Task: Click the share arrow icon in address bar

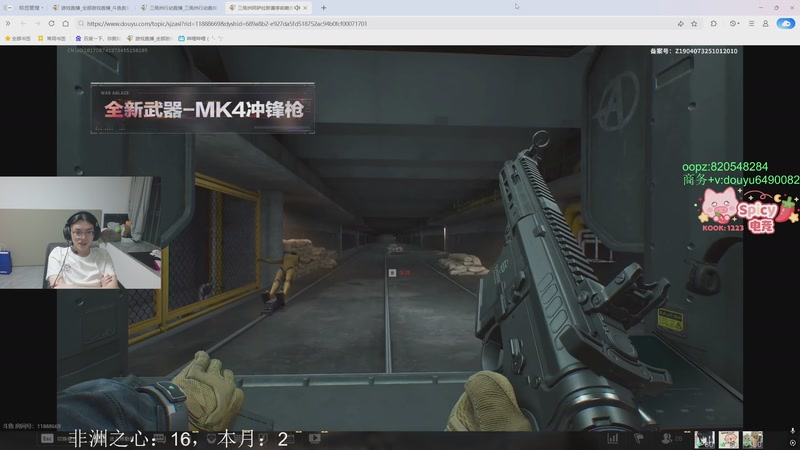Action: (x=681, y=23)
